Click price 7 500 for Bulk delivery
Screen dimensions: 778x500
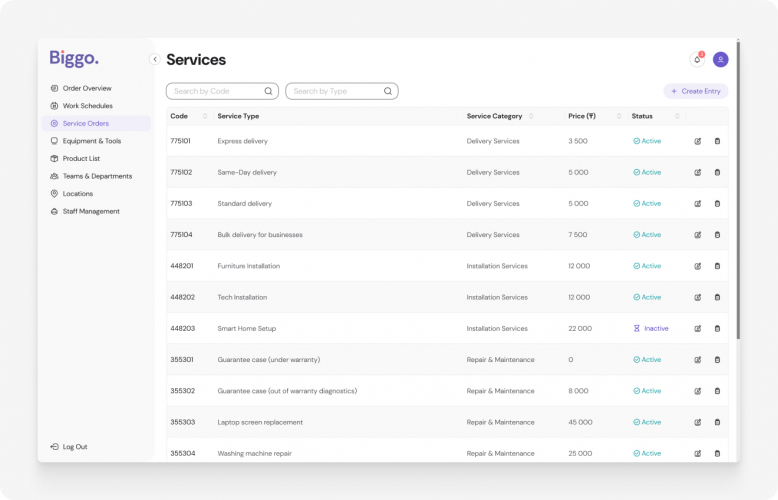[578, 235]
